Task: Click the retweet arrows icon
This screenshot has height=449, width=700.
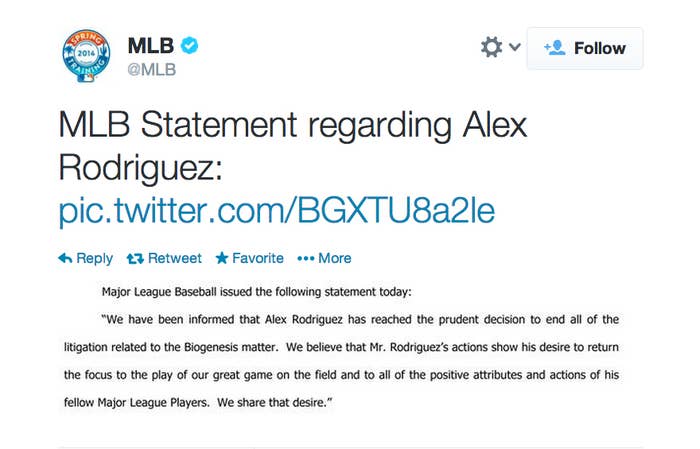Action: click(x=135, y=258)
